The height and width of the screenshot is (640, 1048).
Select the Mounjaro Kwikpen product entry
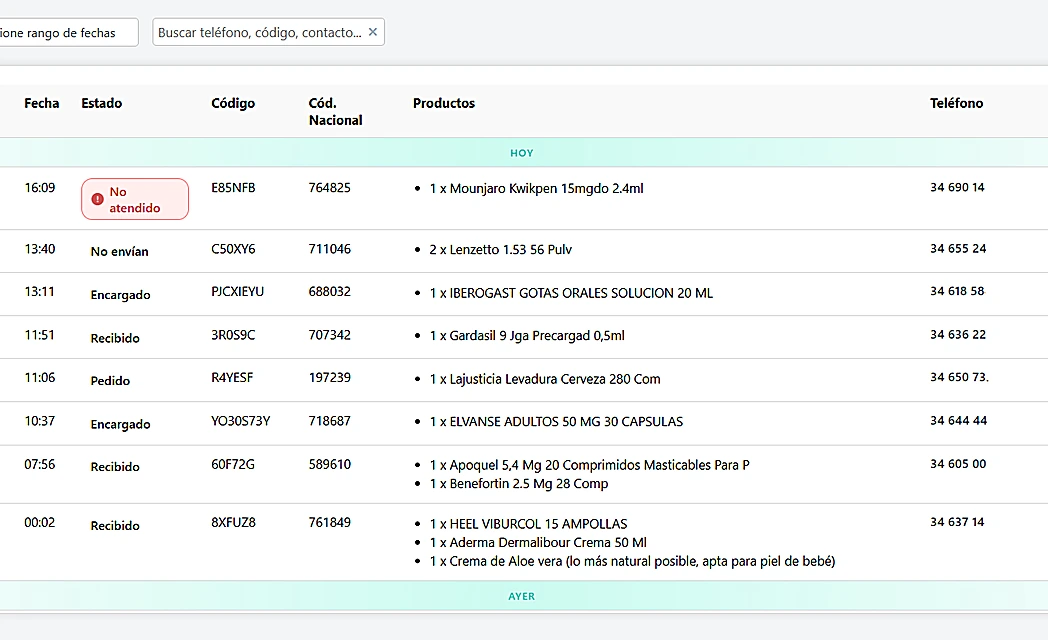(536, 188)
